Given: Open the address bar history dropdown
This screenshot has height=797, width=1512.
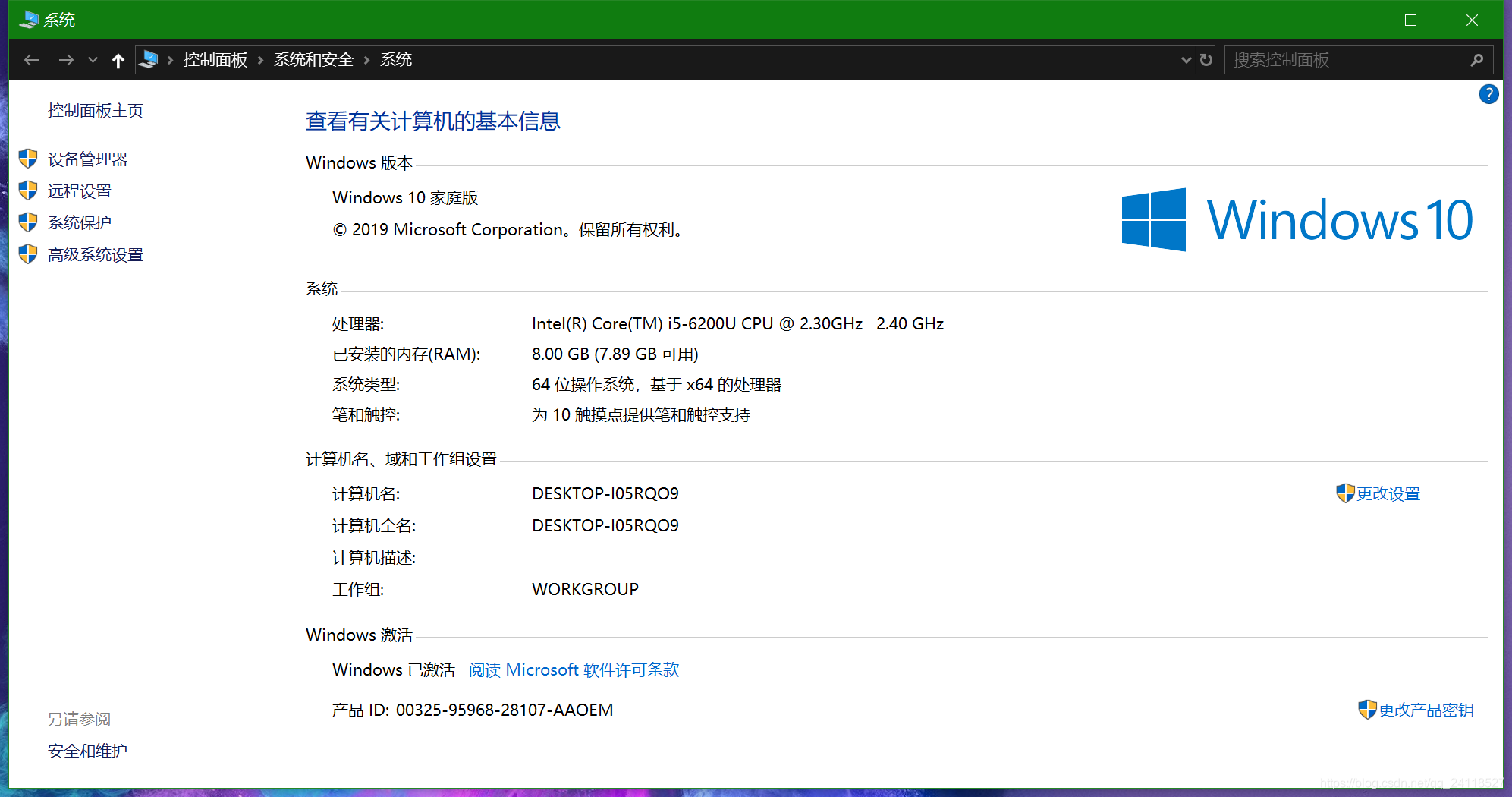Looking at the screenshot, I should [1186, 60].
